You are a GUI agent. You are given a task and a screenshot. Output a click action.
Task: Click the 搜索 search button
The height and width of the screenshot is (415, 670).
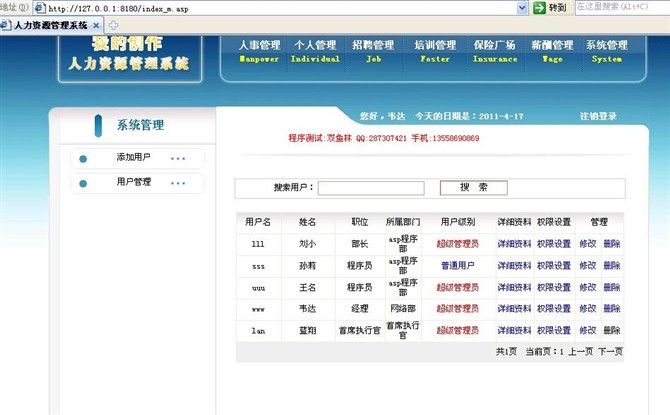point(474,187)
